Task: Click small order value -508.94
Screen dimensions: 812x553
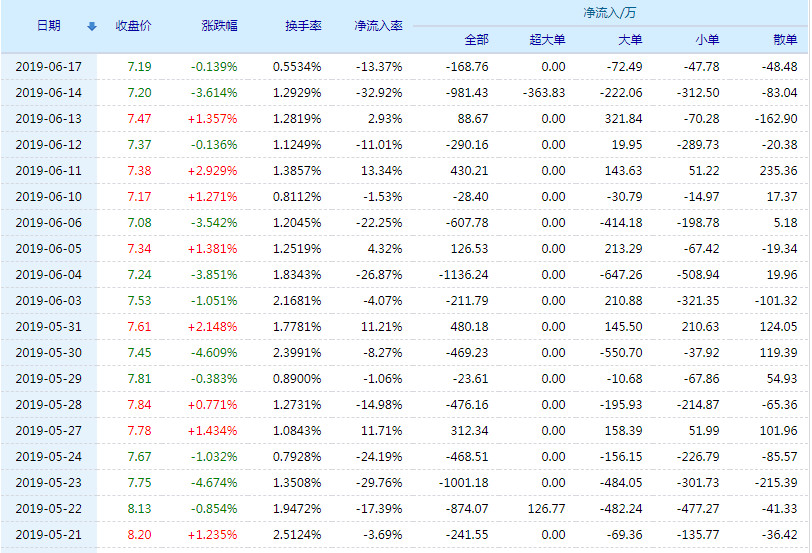Action: pyautogui.click(x=698, y=274)
